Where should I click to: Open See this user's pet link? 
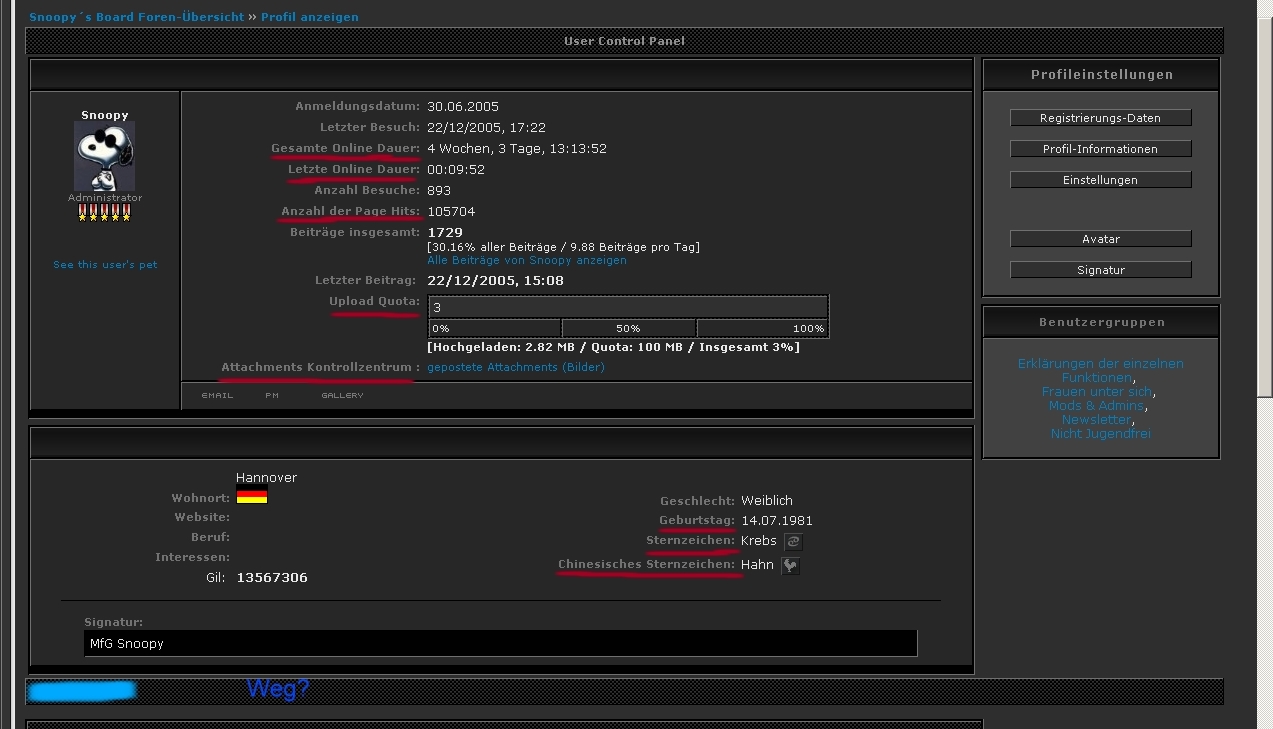point(105,265)
